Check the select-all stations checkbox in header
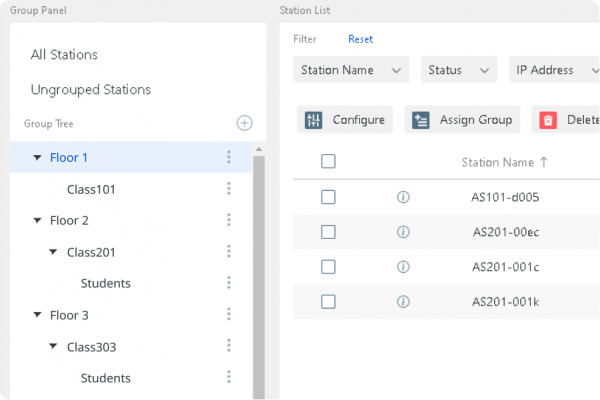 click(x=328, y=162)
